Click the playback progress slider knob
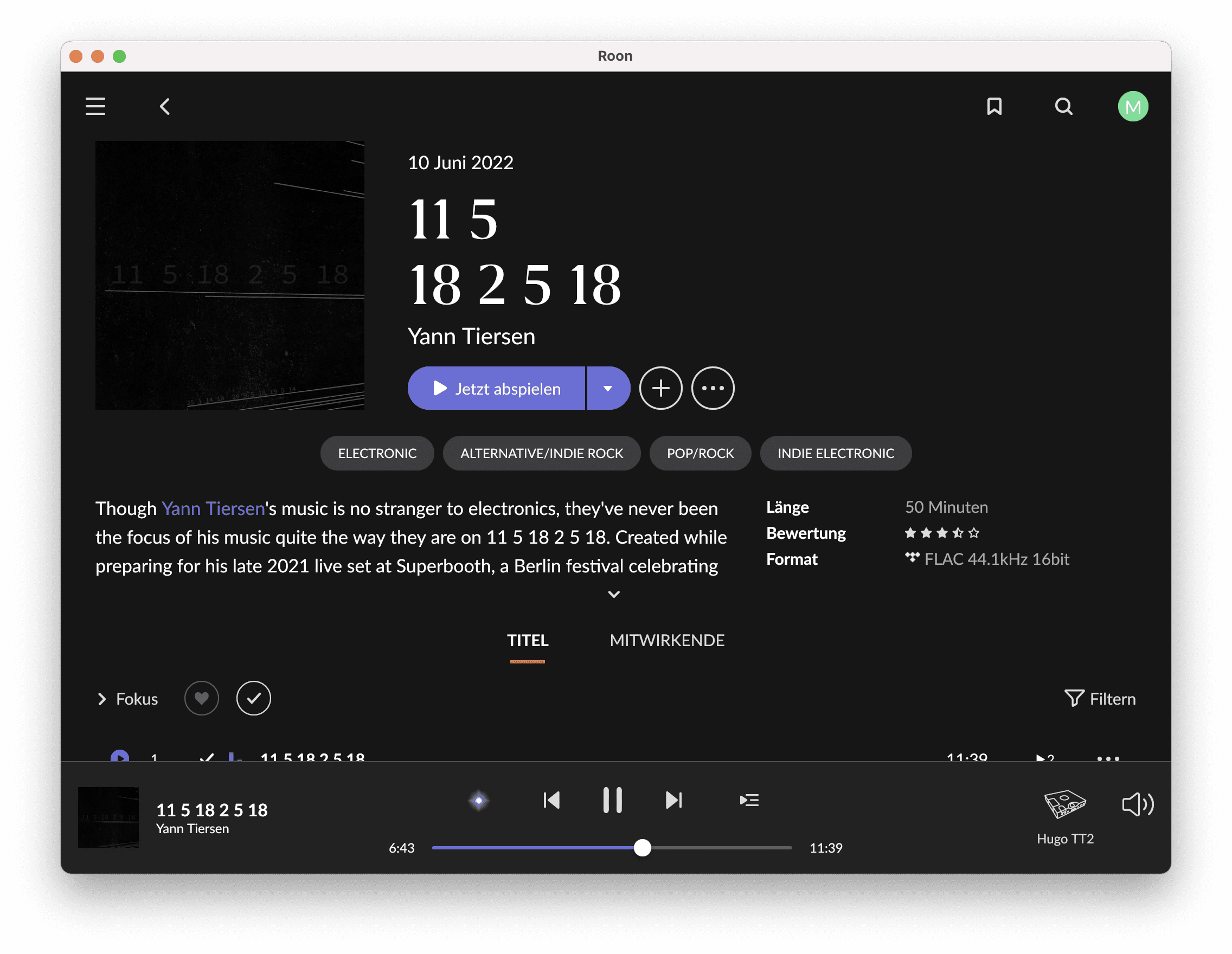The image size is (1232, 954). [x=642, y=847]
